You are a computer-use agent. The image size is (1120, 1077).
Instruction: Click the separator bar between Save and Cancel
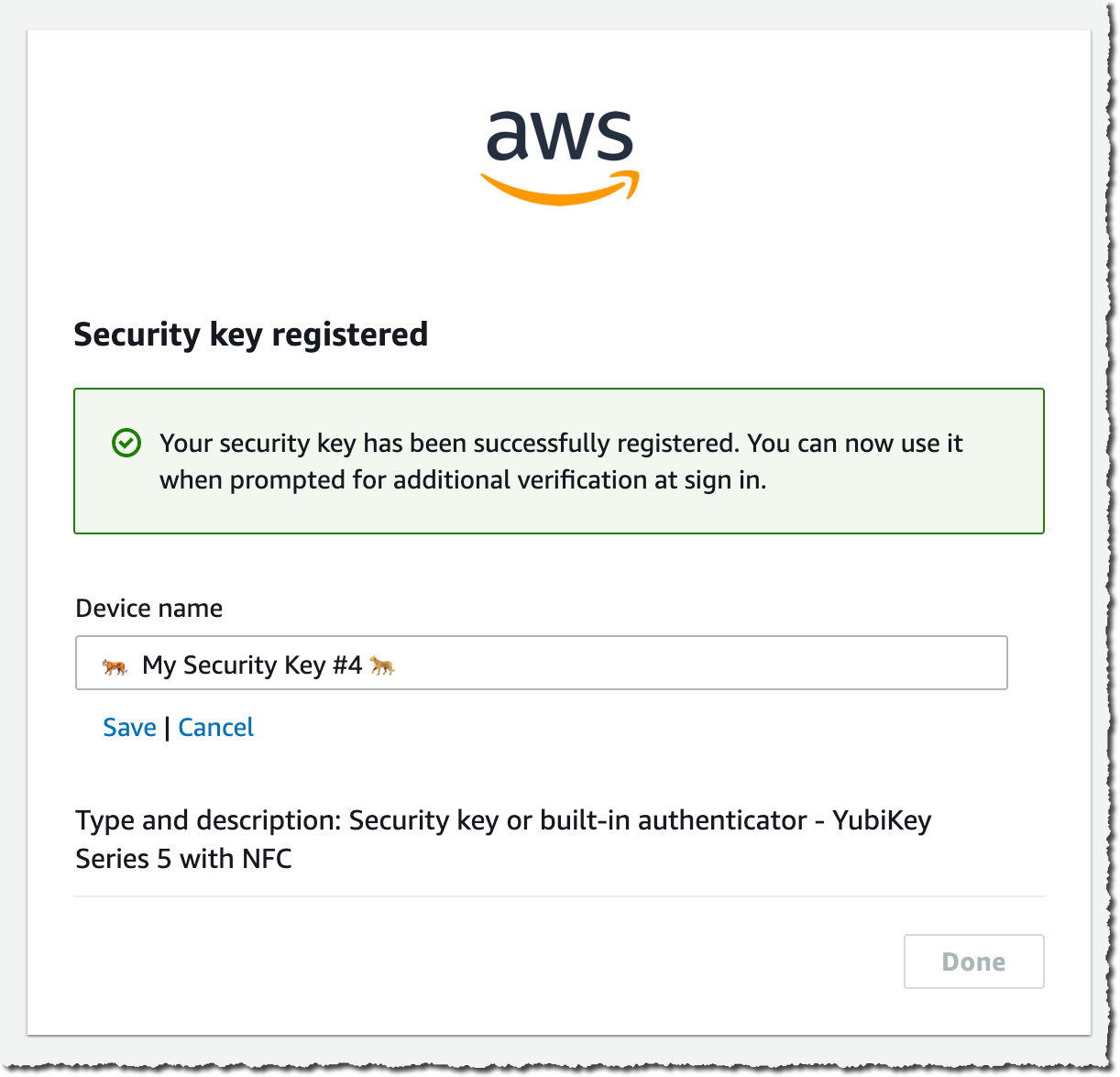[x=167, y=729]
